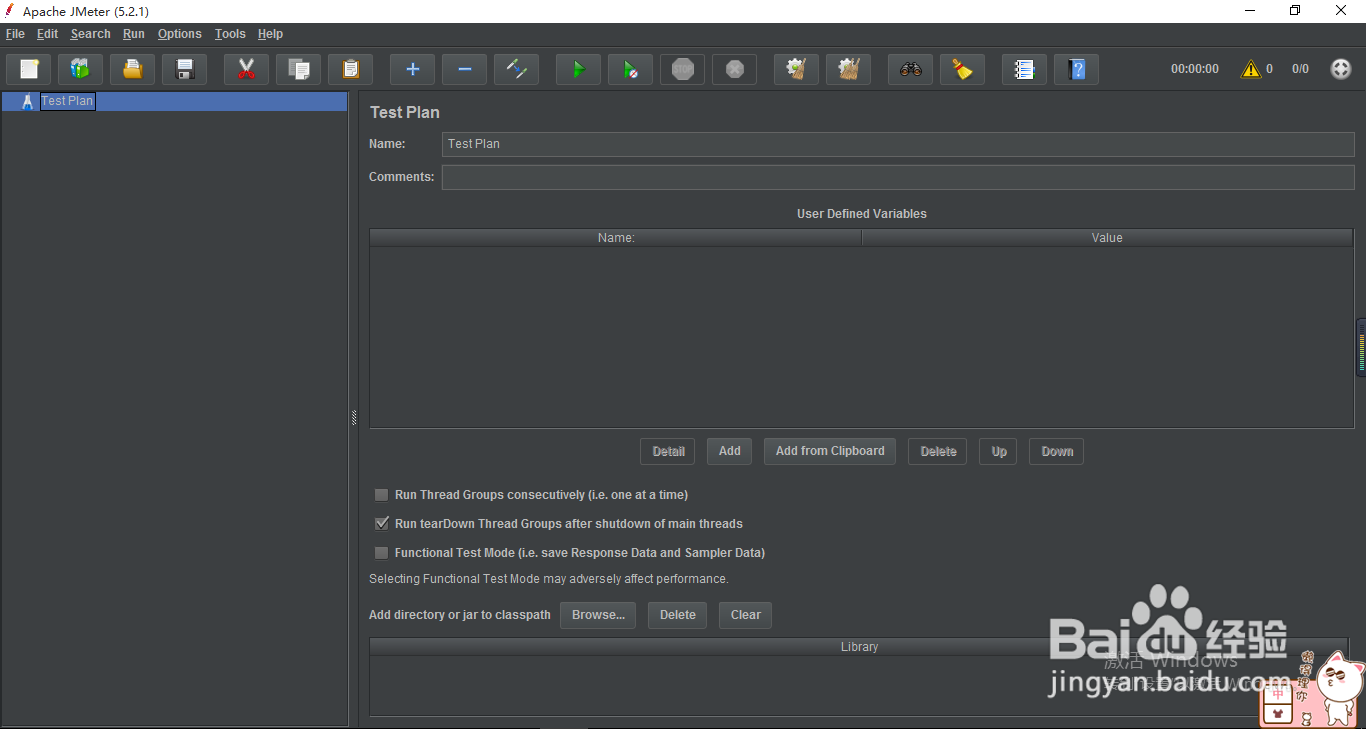Click the Stop test toolbar icon
This screenshot has height=729, width=1366.
pyautogui.click(x=683, y=69)
